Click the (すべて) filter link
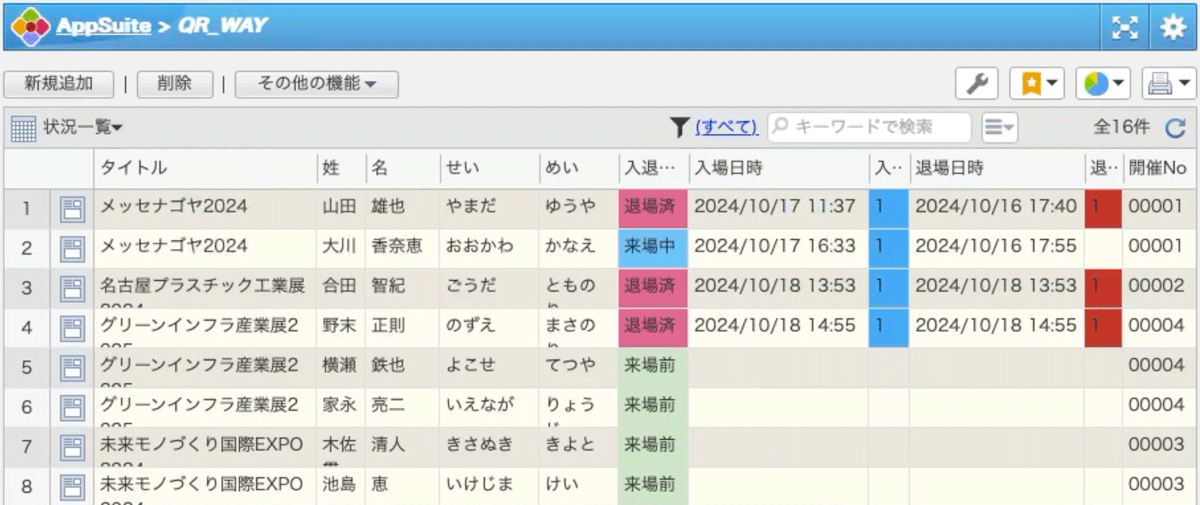1200x505 pixels. click(x=726, y=127)
